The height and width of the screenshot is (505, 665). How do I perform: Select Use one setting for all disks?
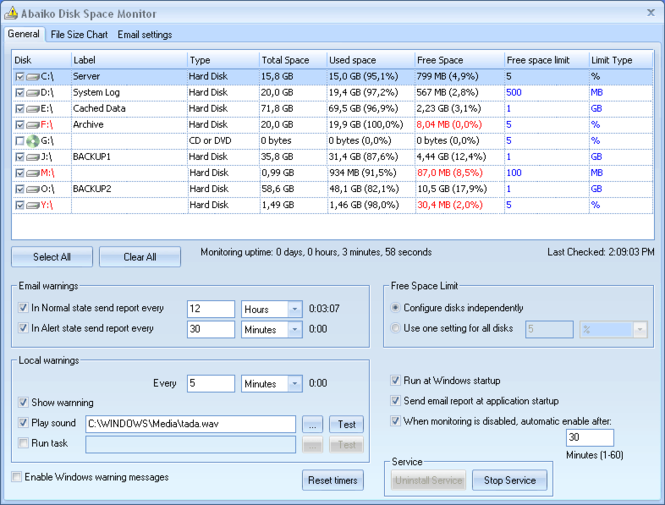pos(396,329)
